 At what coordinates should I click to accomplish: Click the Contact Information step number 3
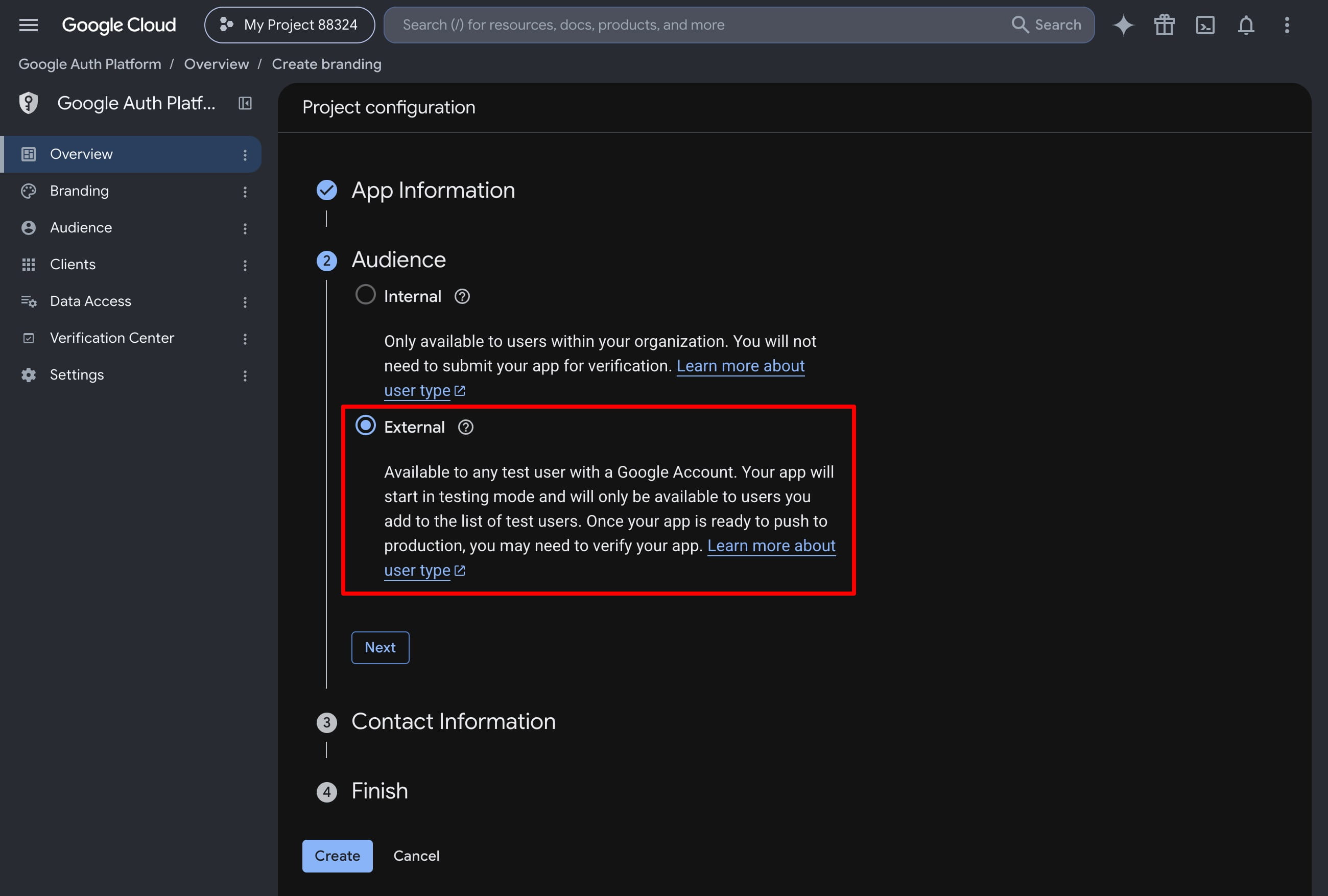point(327,723)
